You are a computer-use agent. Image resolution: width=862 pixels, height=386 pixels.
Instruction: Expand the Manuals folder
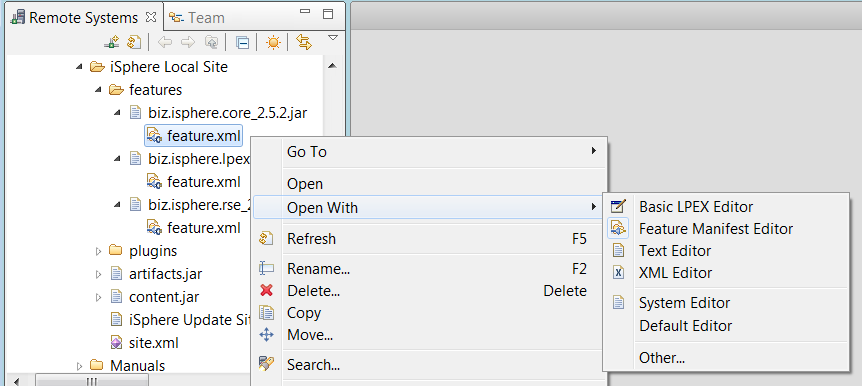pos(79,366)
